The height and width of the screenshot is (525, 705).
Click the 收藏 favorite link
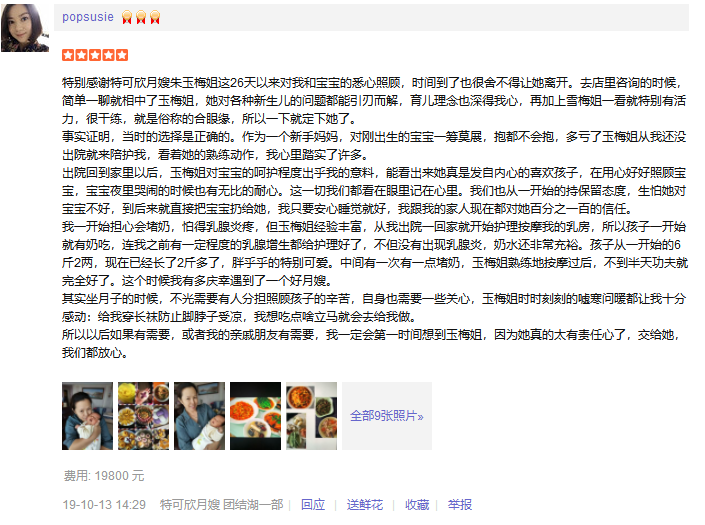417,505
